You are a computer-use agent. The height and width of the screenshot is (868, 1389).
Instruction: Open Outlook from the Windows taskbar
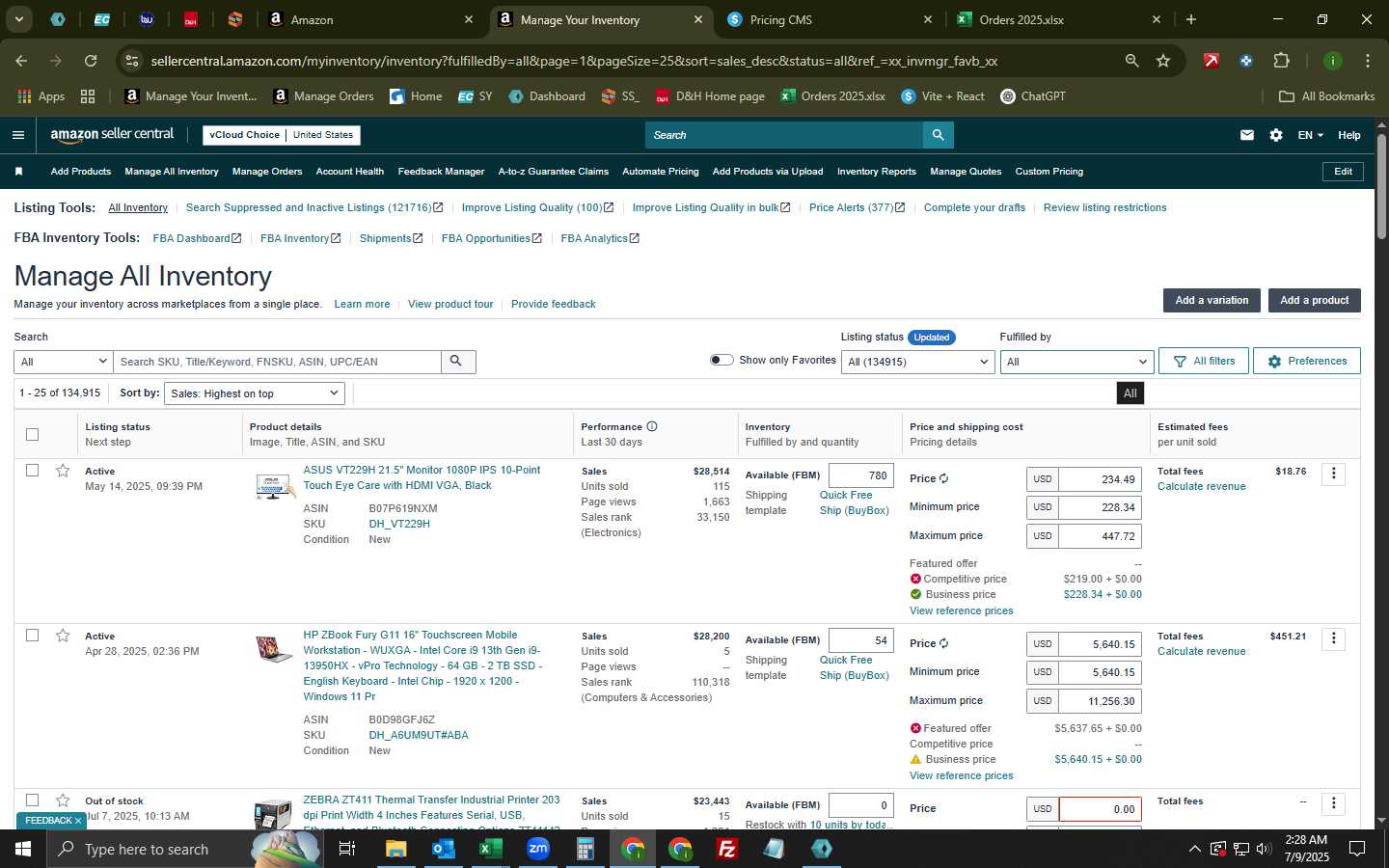[444, 849]
